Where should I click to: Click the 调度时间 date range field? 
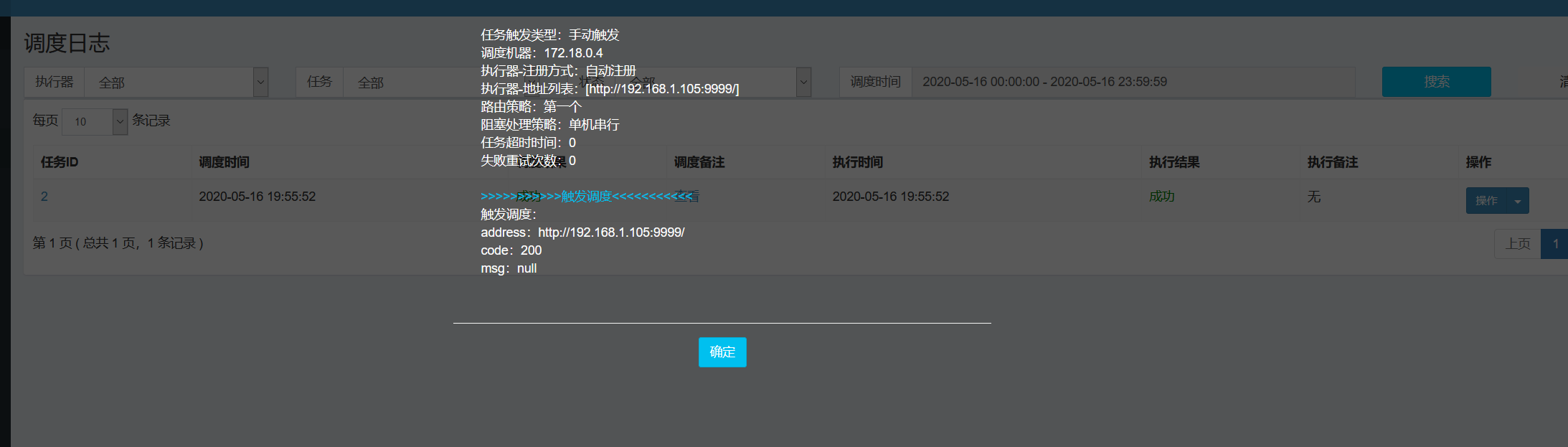pyautogui.click(x=1133, y=82)
